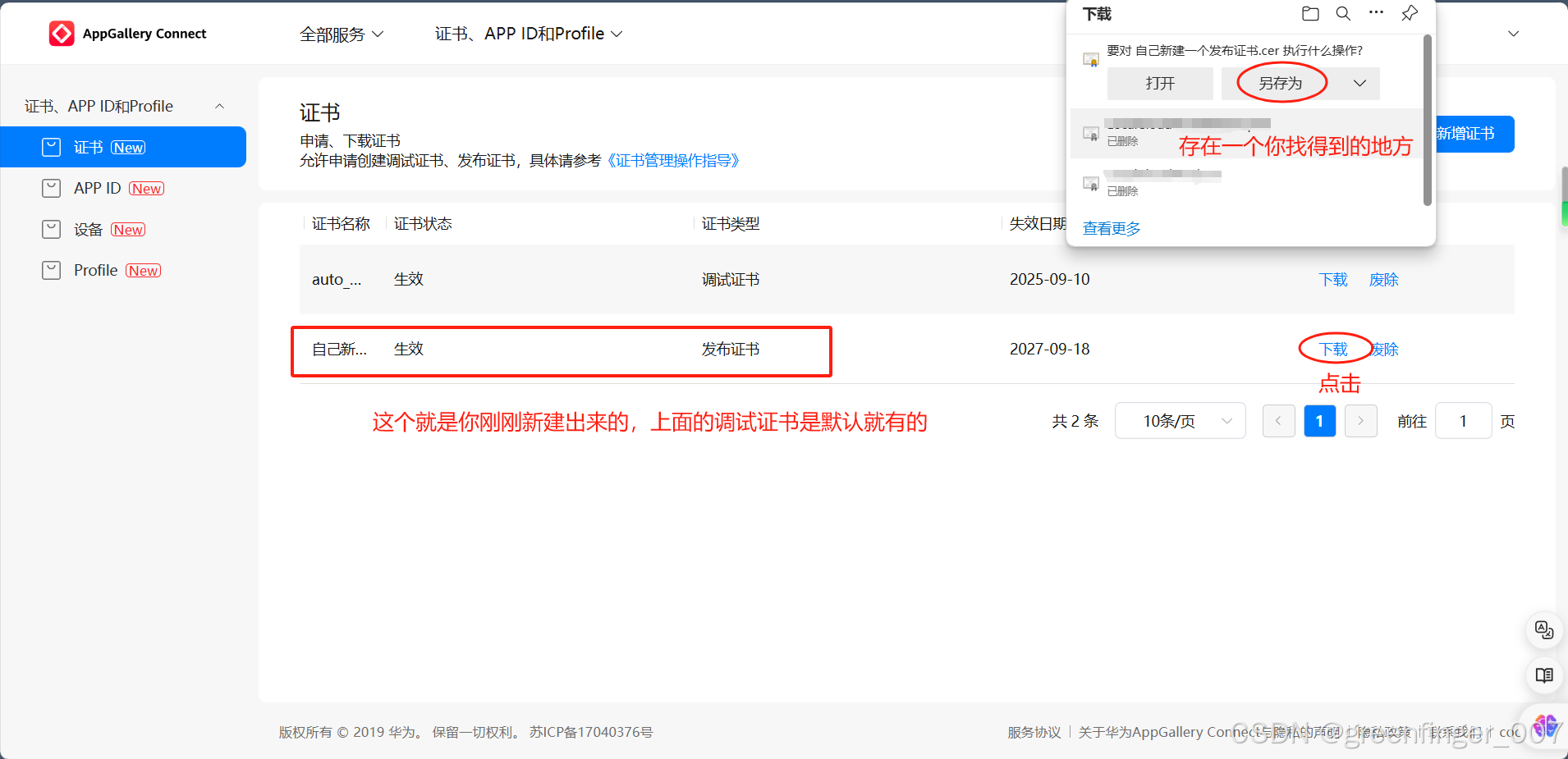Click the auto_... certificate name cell
The image size is (1568, 759).
[337, 280]
